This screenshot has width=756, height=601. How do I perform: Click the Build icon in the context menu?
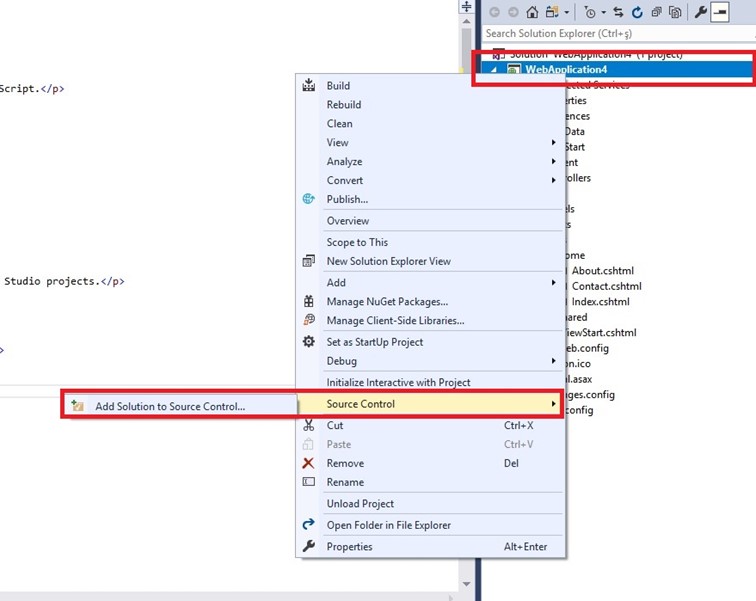pos(309,85)
